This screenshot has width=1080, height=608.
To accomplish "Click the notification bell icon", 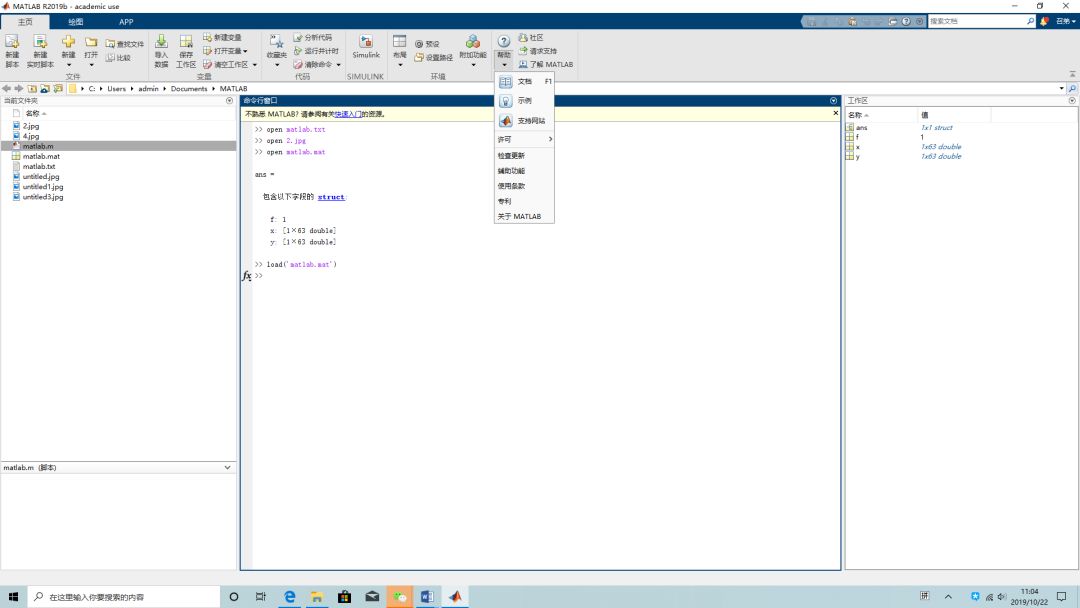I will click(x=1044, y=21).
